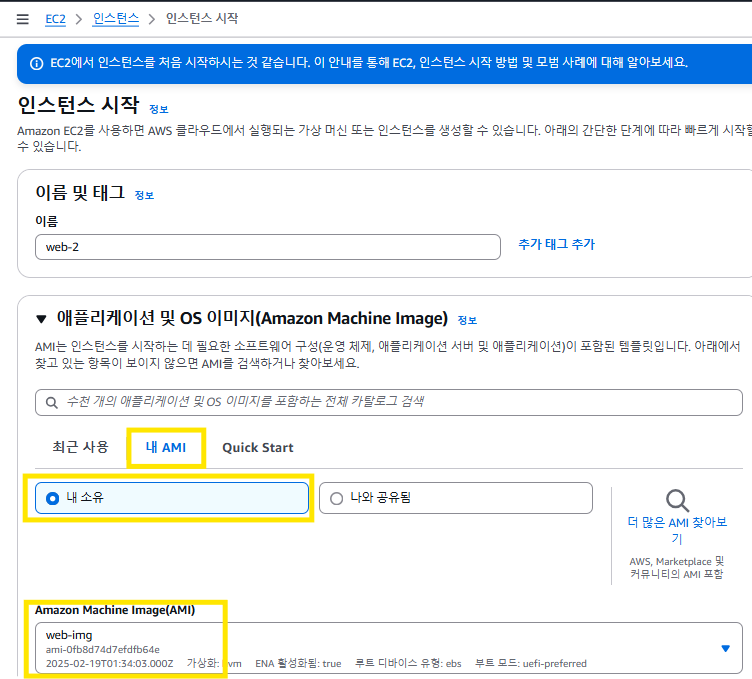Click the 루트 디바이스 유형: ebs text
The width and height of the screenshot is (752, 679).
[x=408, y=663]
